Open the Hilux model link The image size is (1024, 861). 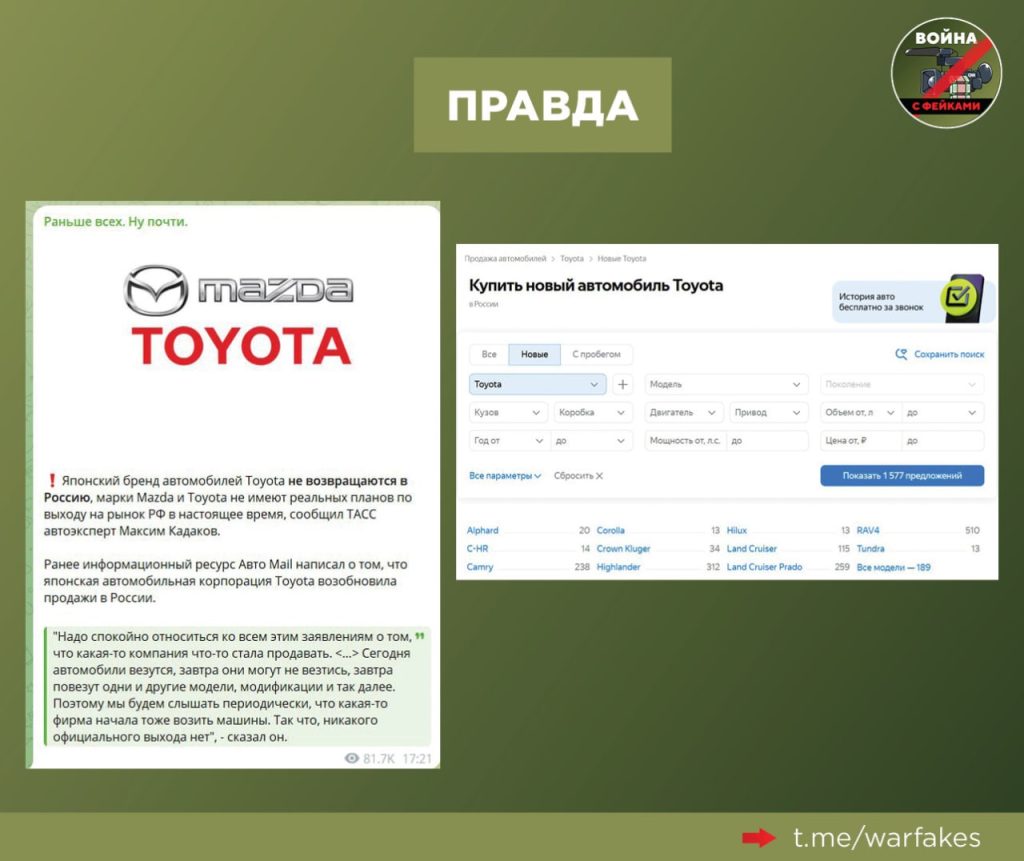737,530
